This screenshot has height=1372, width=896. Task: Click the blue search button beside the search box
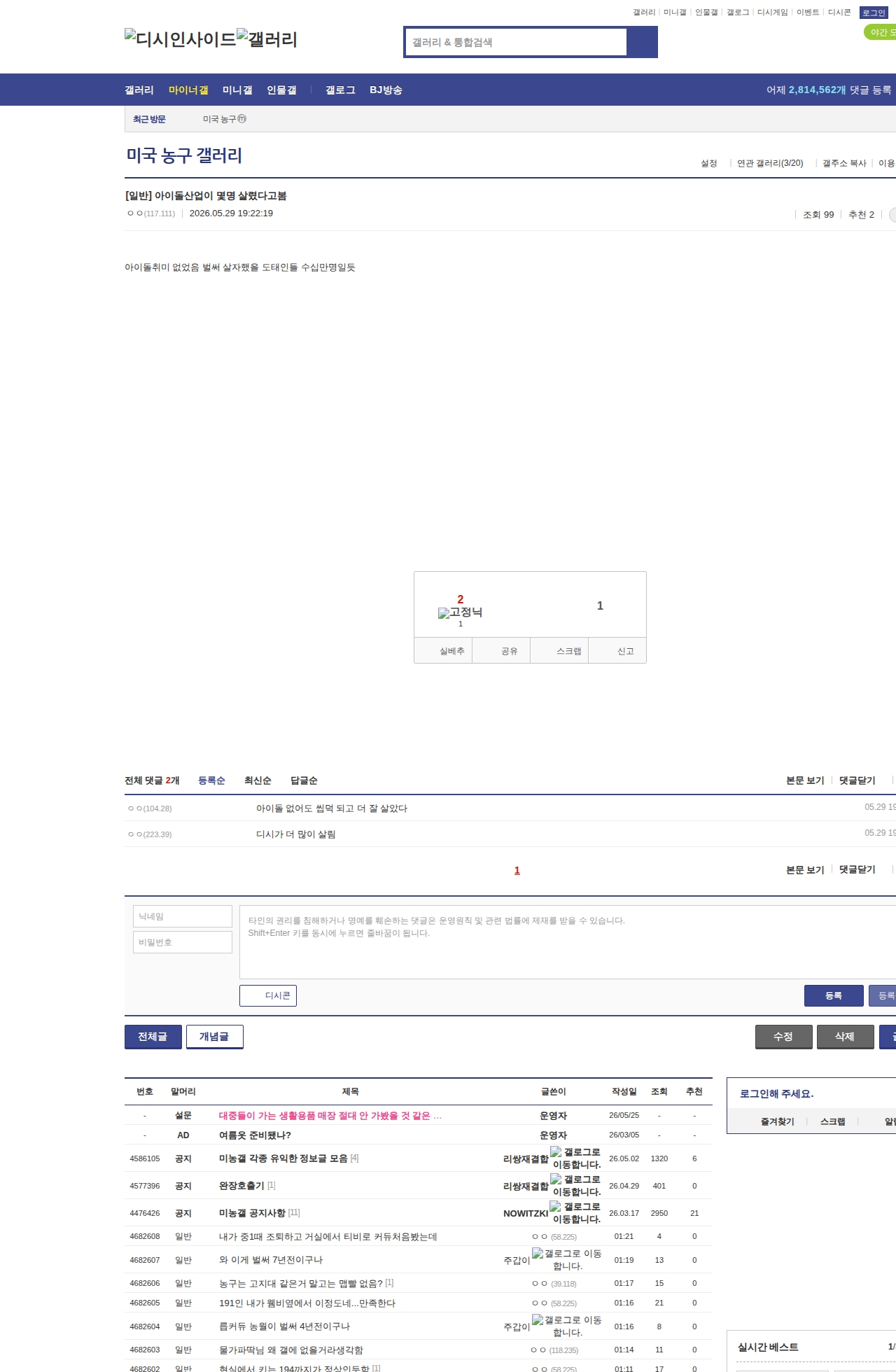pyautogui.click(x=642, y=42)
